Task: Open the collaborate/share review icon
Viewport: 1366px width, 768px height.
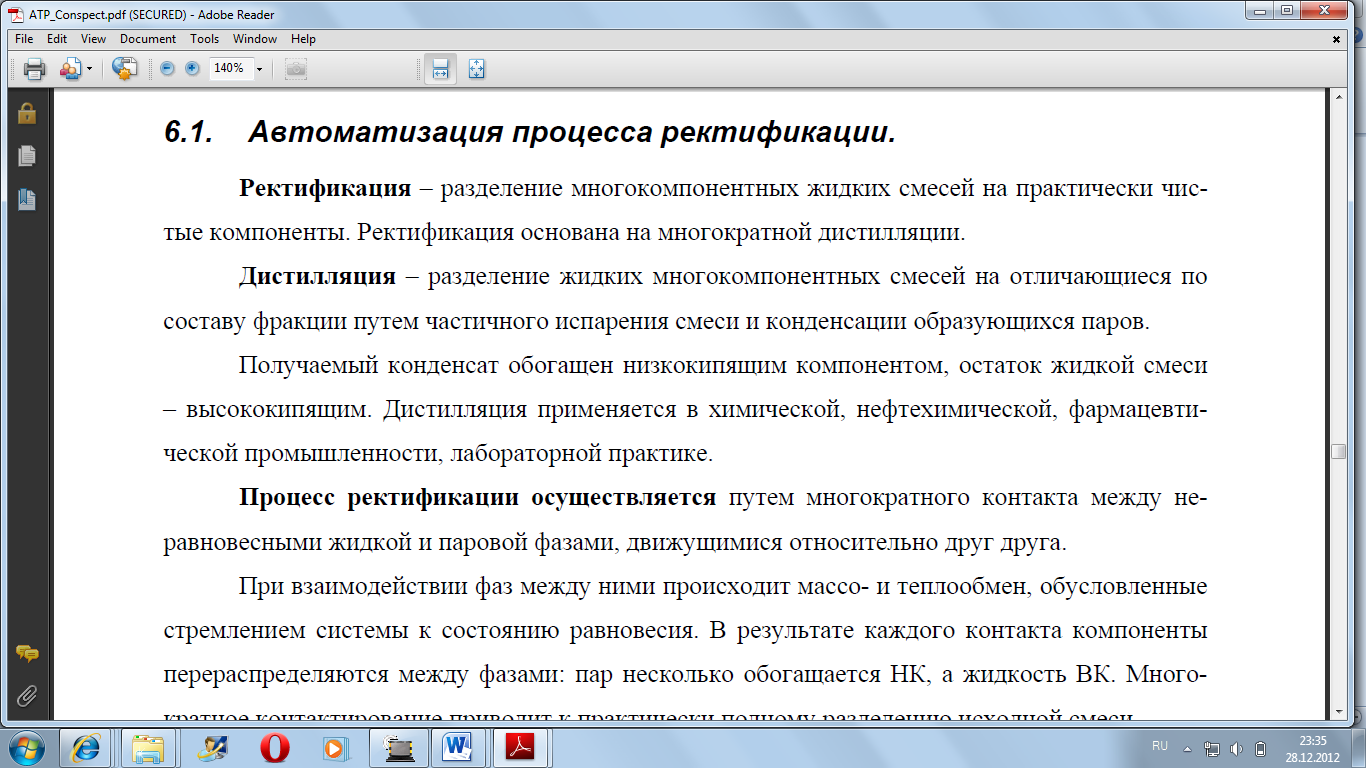Action: pyautogui.click(x=70, y=69)
